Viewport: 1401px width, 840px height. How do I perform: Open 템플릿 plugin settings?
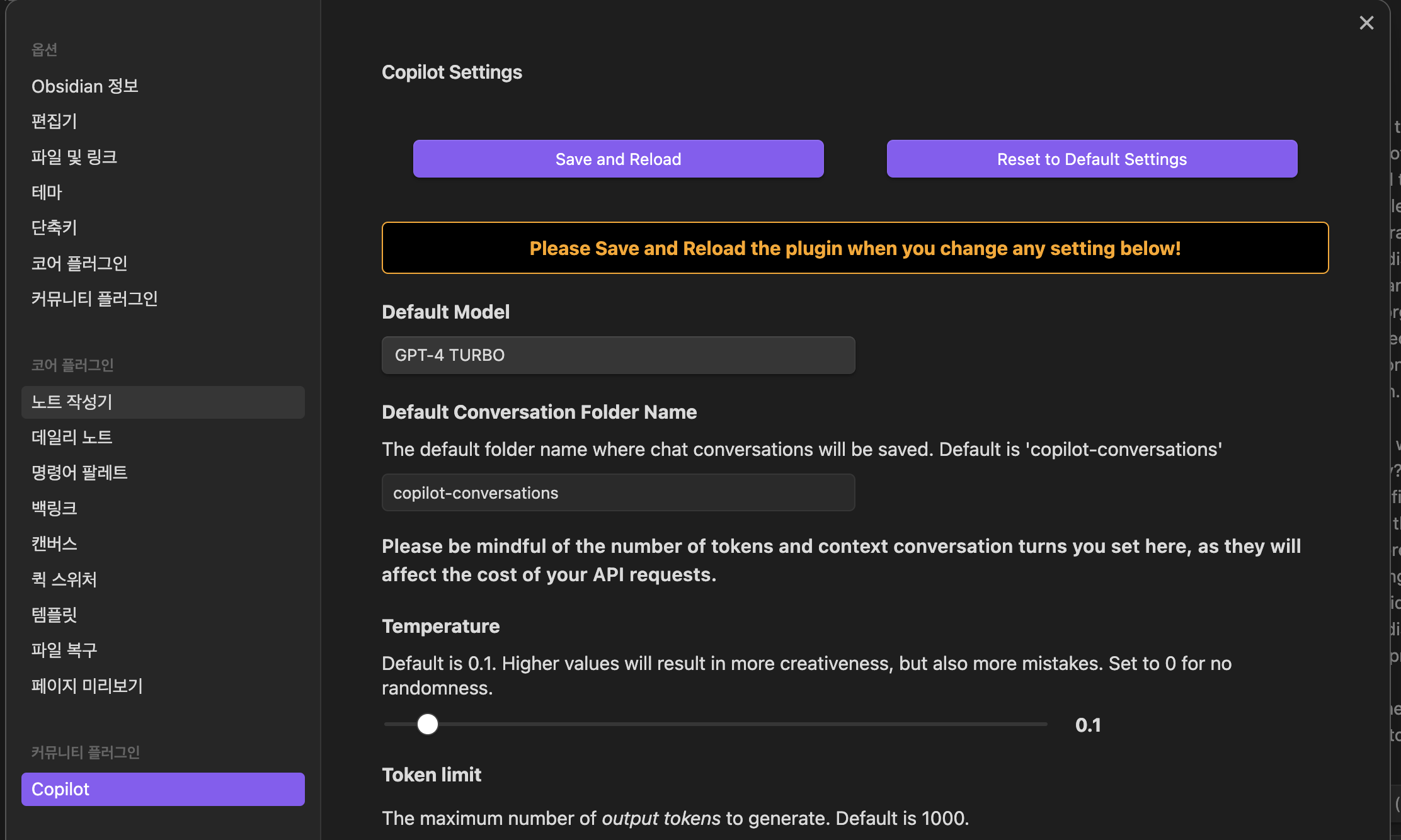pos(54,615)
